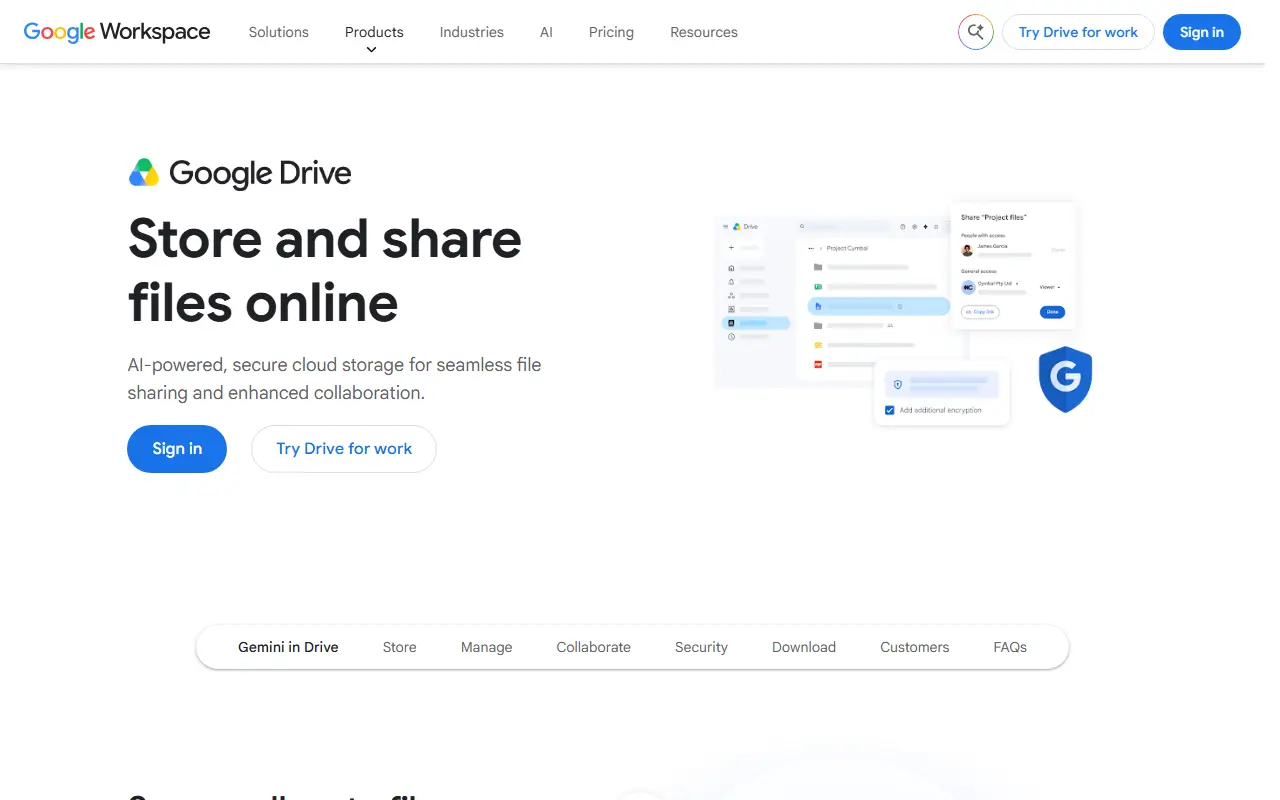
Task: Click the "AI-powered, secure cloud storage" description
Action: click(335, 379)
